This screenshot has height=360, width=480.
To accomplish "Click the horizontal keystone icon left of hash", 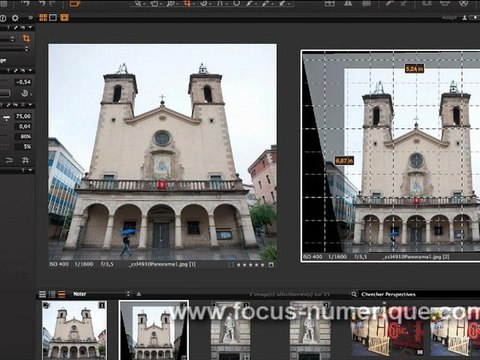I will click(9, 160).
